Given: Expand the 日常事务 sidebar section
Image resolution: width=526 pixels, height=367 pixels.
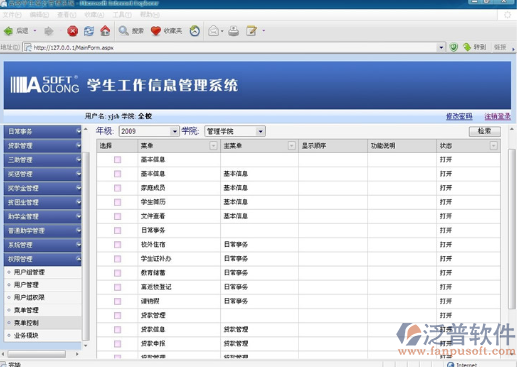Looking at the screenshot, I should [43, 132].
